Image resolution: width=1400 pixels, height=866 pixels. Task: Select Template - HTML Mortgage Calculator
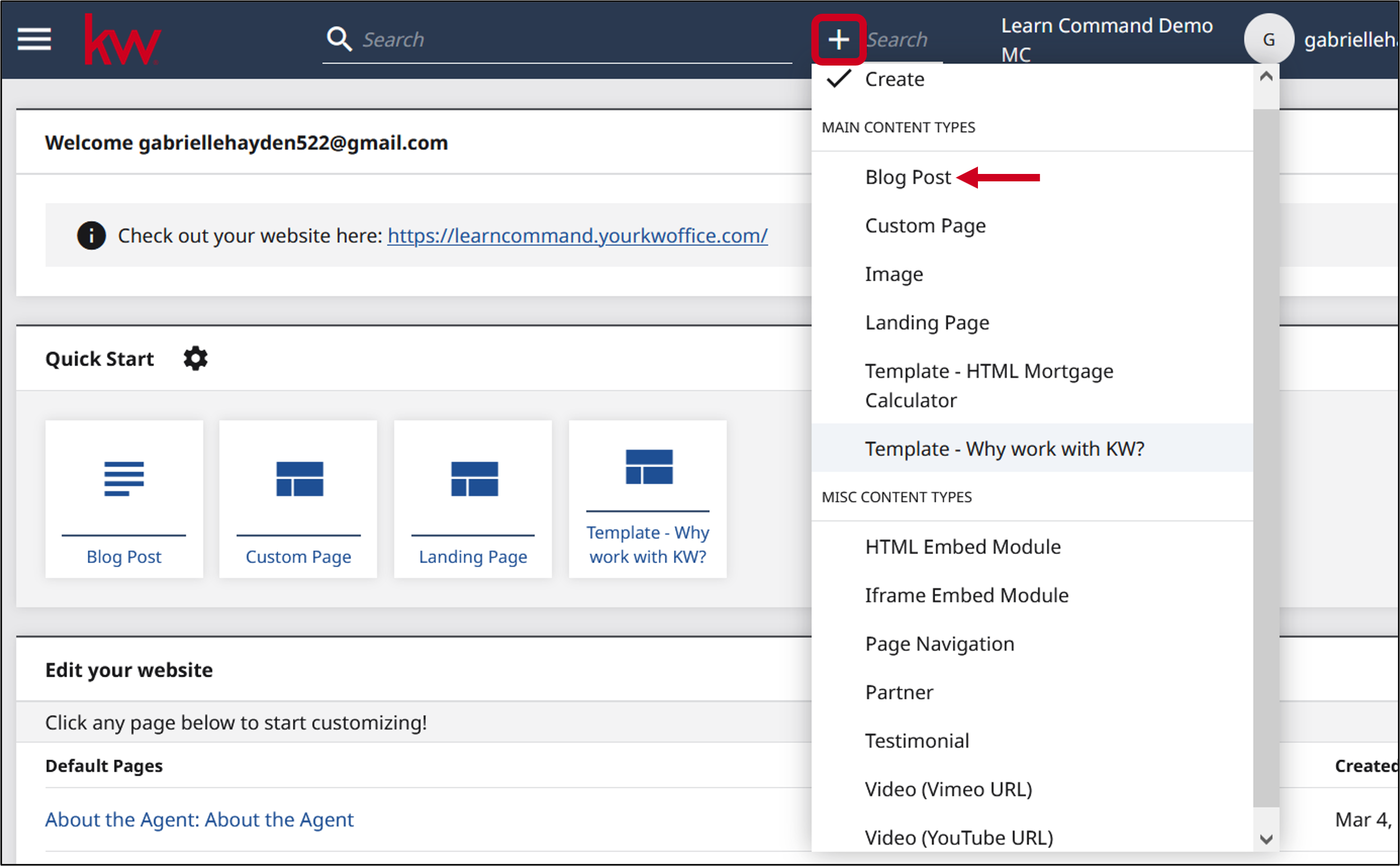coord(1032,385)
